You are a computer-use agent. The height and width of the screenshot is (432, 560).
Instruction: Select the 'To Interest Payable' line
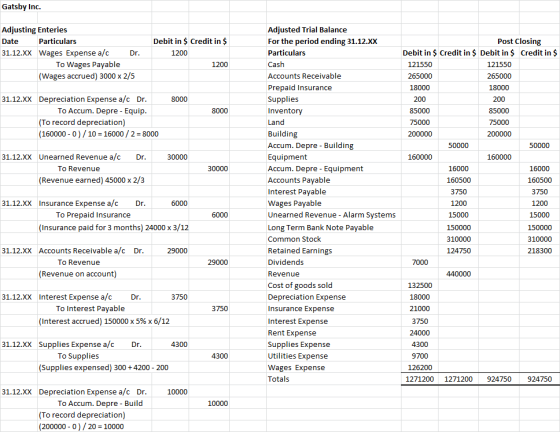tap(90, 308)
